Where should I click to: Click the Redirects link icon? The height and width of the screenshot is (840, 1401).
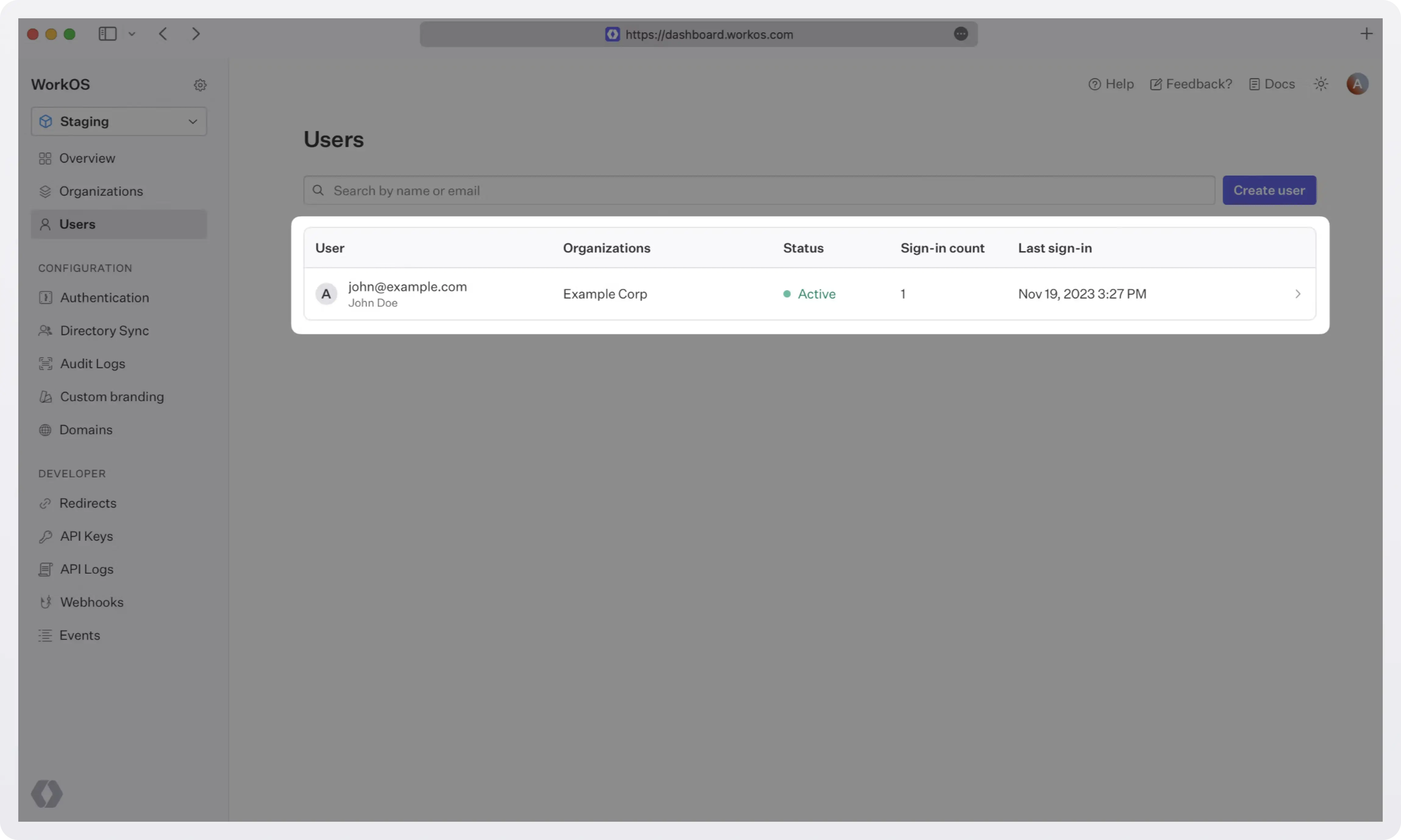coord(45,503)
